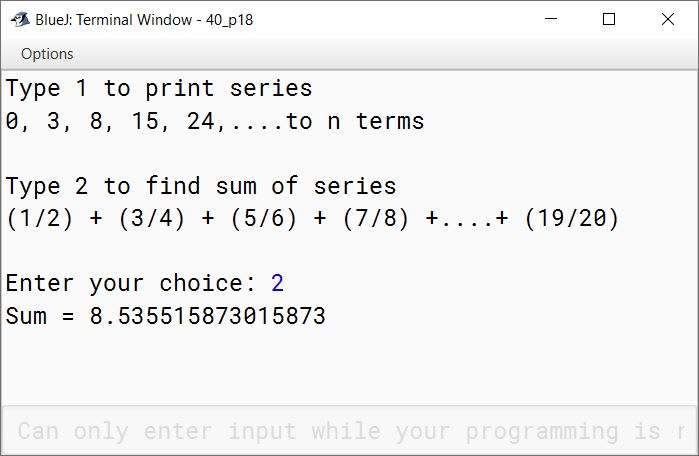699x456 pixels.
Task: Click the blank line above 'Enter your choice'
Action: (350, 251)
